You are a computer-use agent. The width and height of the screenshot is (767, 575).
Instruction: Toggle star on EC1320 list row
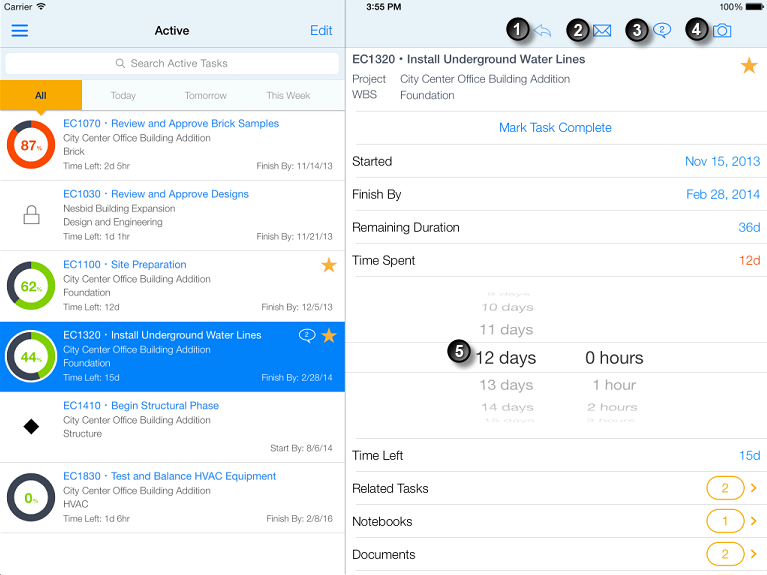(329, 335)
